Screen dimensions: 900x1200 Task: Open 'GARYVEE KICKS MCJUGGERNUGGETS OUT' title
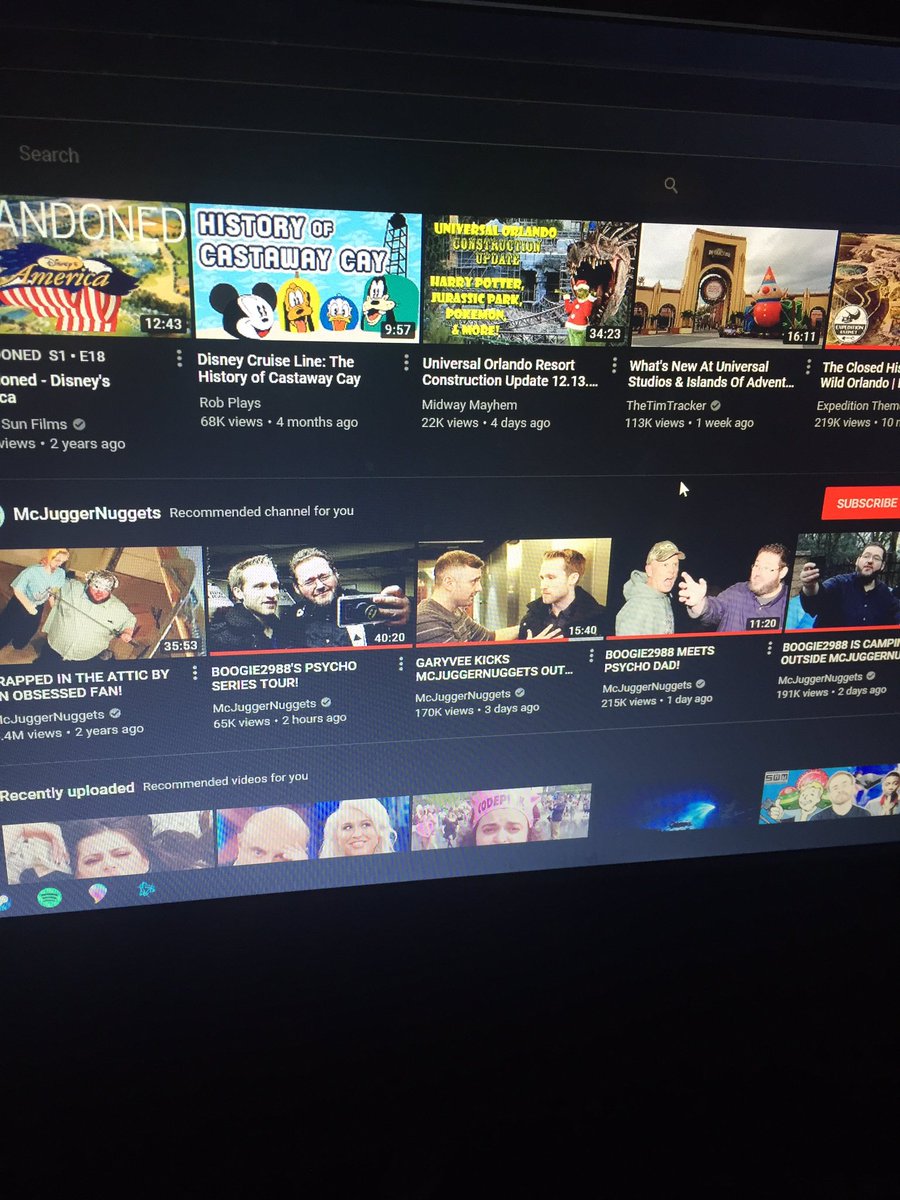(x=494, y=666)
